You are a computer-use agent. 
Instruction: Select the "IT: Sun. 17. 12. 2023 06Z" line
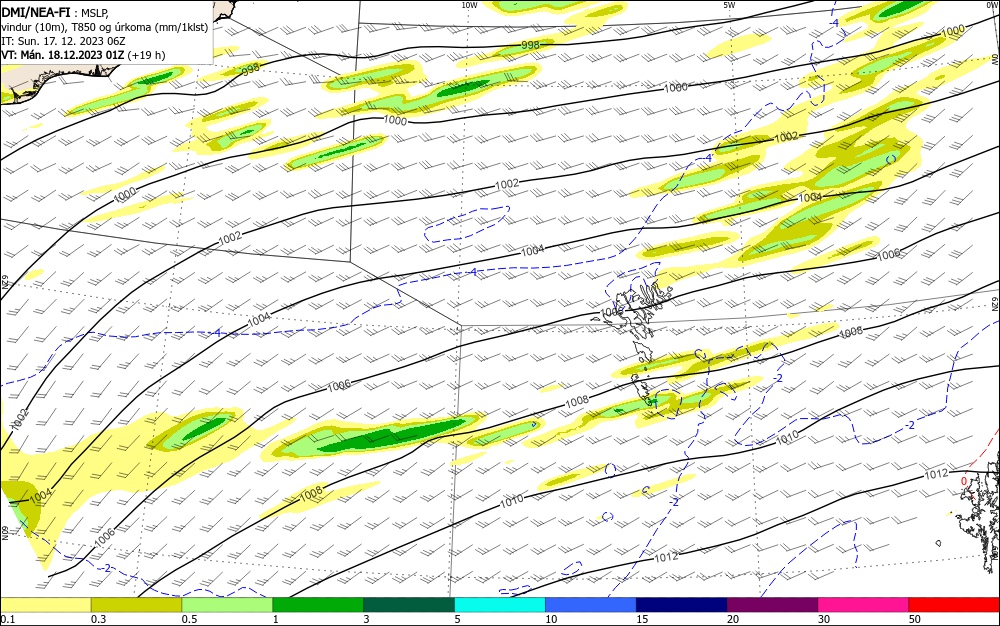63,41
